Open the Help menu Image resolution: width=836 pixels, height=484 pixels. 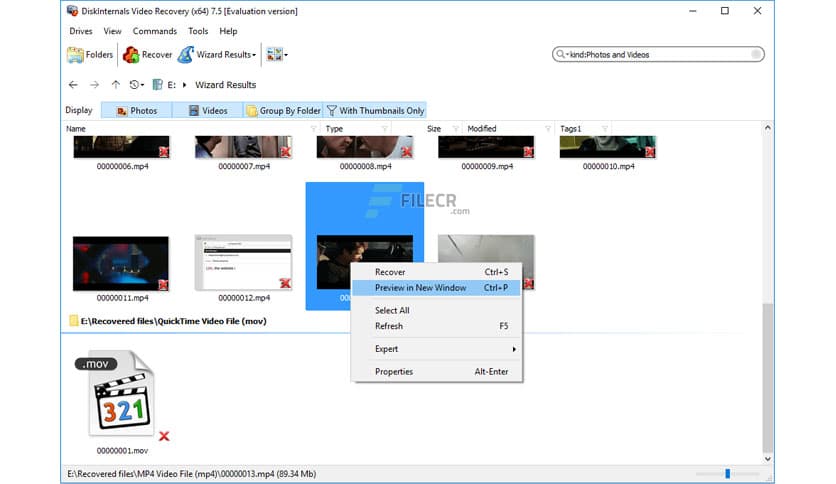pyautogui.click(x=228, y=31)
